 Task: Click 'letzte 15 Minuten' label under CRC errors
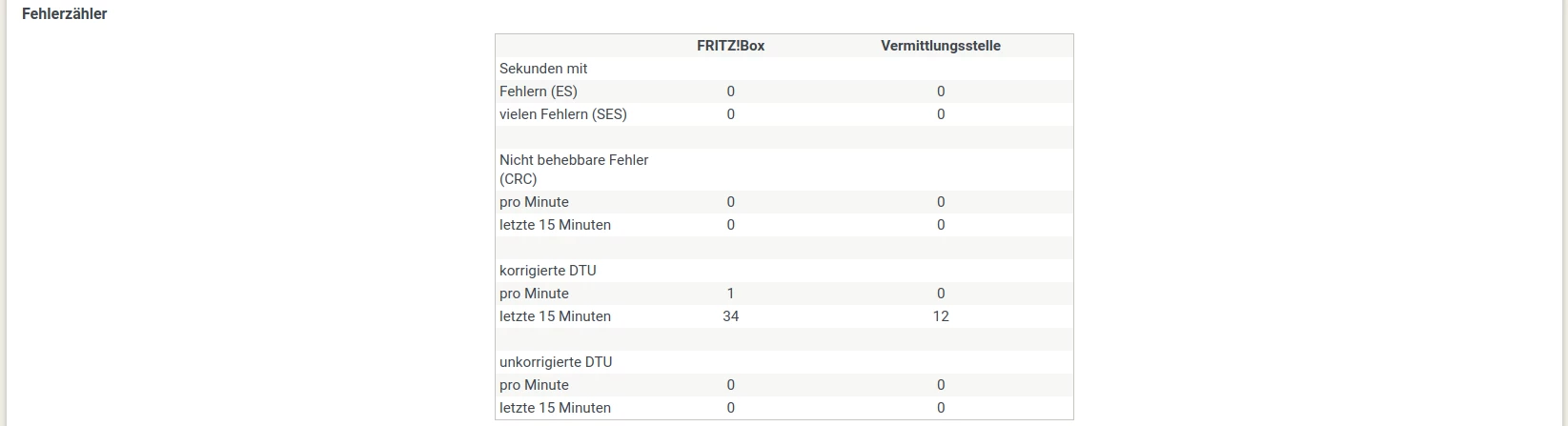pyautogui.click(x=555, y=225)
